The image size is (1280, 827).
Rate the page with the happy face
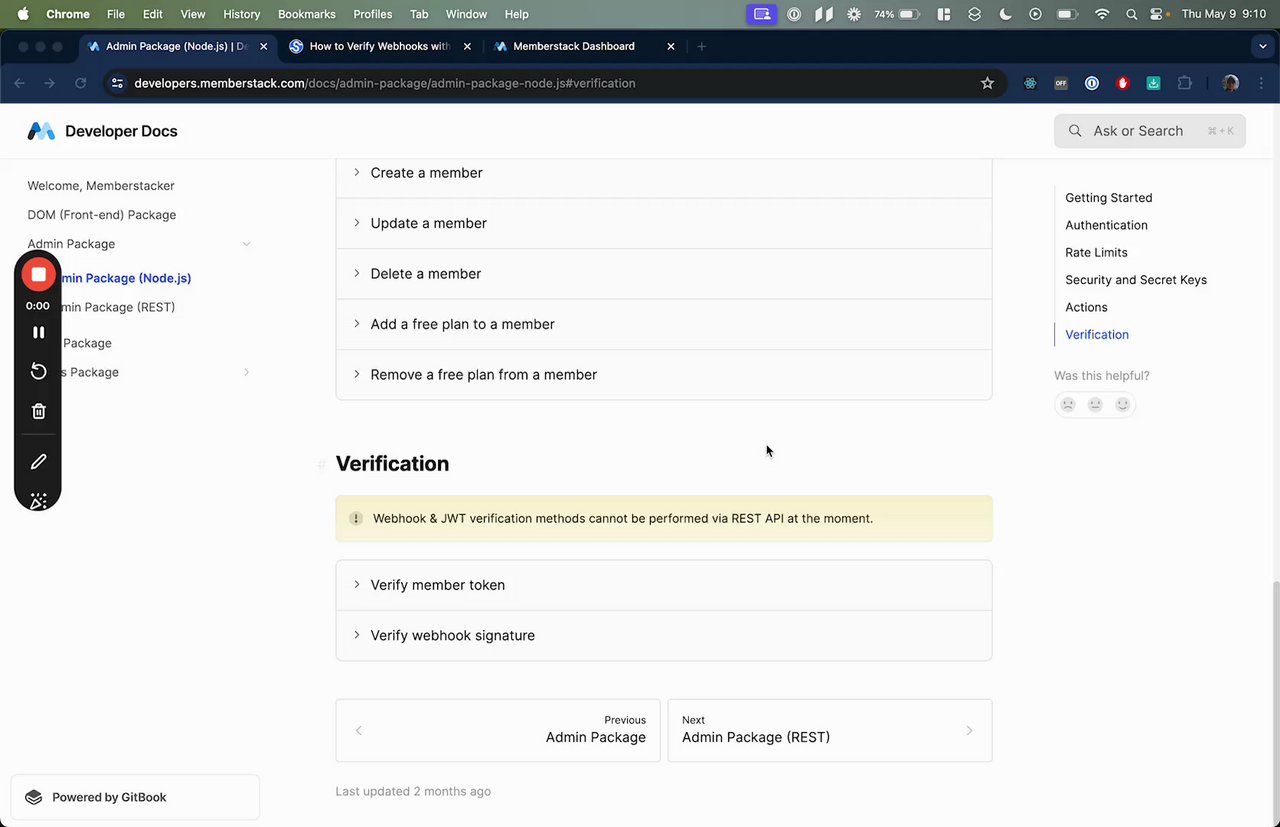click(x=1123, y=404)
